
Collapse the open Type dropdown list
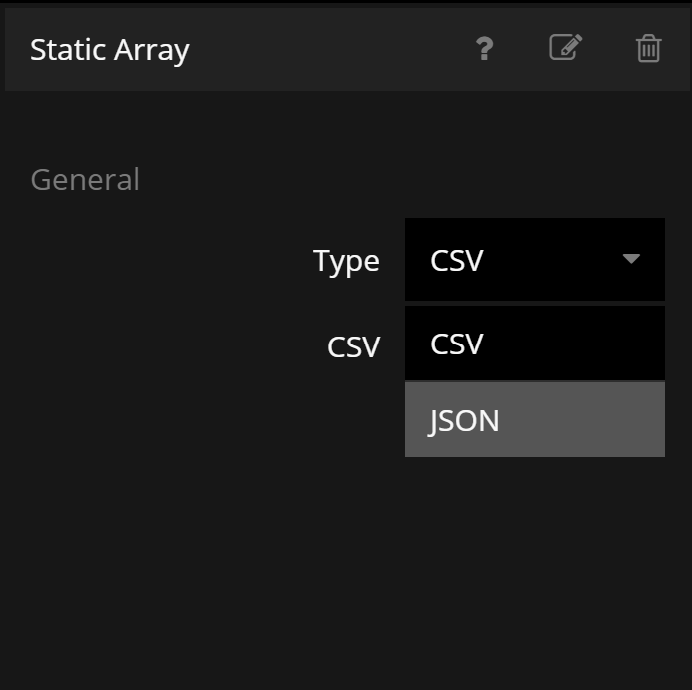coord(630,259)
